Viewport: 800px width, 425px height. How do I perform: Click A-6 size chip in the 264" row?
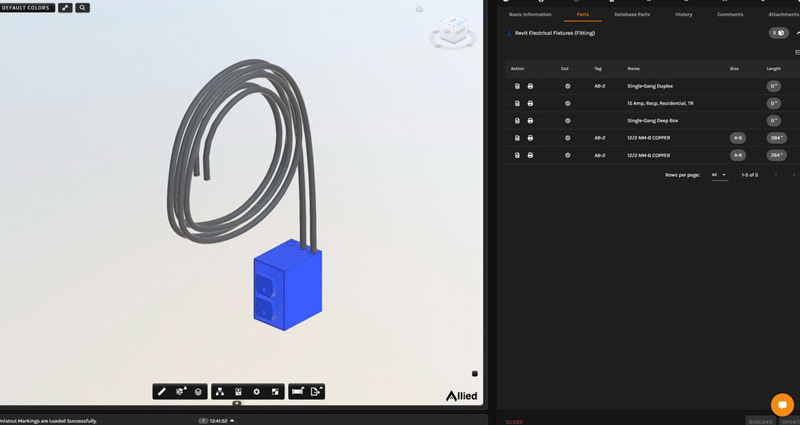(738, 155)
